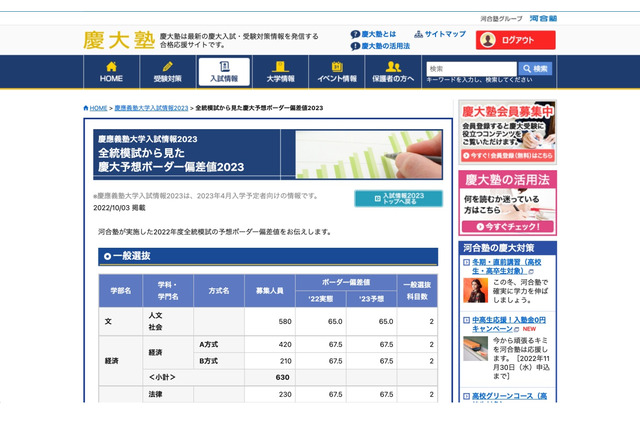Open the 慶大塾の活用法 header link
The width and height of the screenshot is (640, 426).
(x=386, y=46)
